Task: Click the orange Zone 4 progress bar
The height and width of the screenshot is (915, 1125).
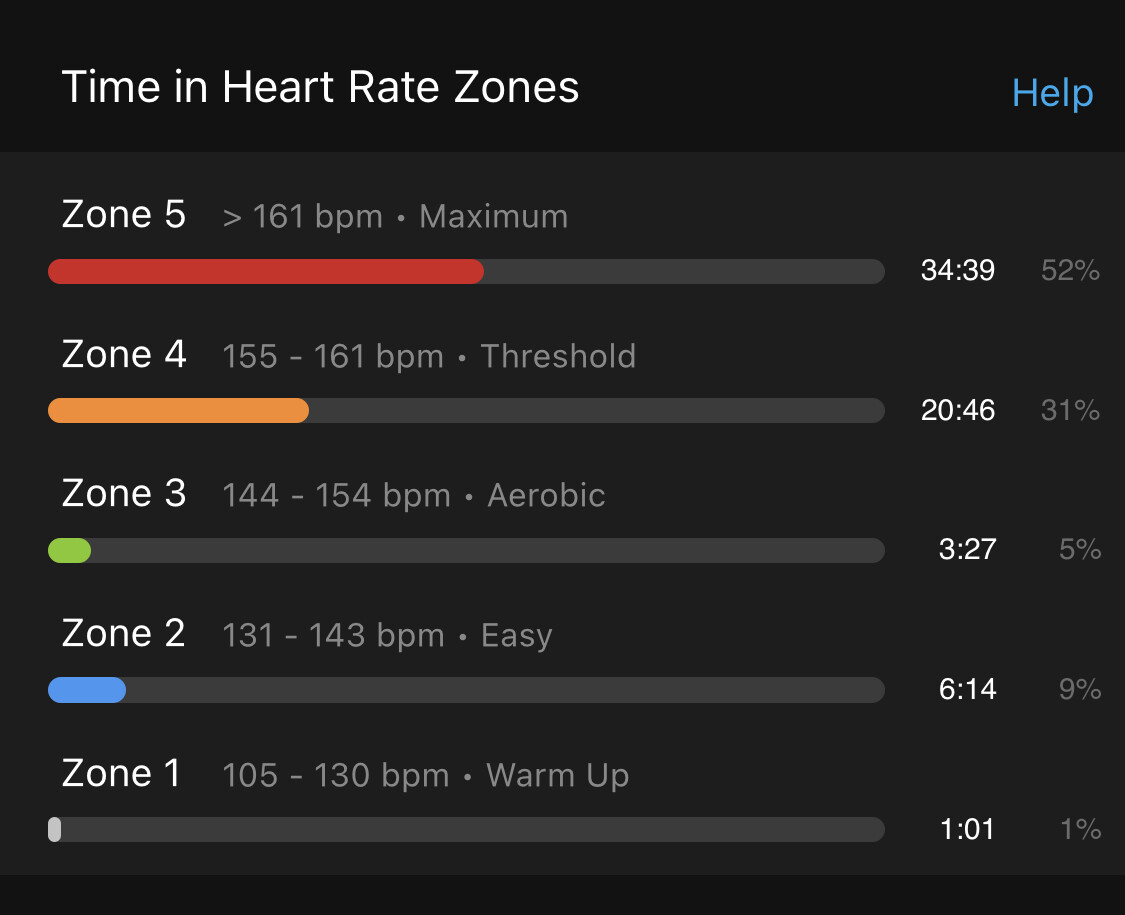Action: pos(179,410)
